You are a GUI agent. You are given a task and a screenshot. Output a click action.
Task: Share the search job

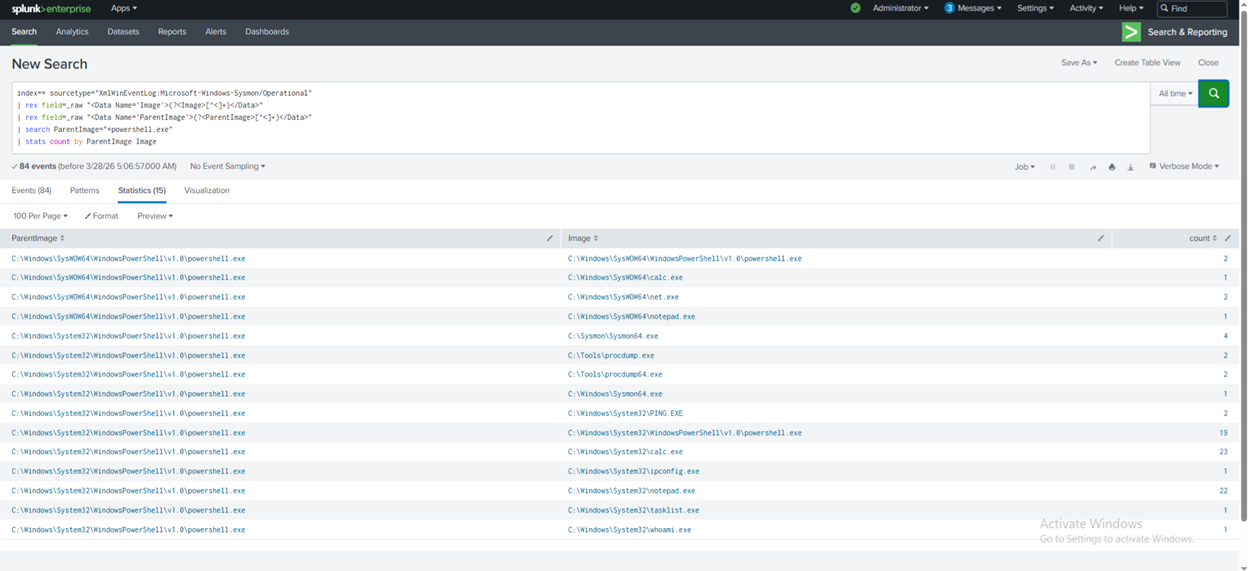1092,167
